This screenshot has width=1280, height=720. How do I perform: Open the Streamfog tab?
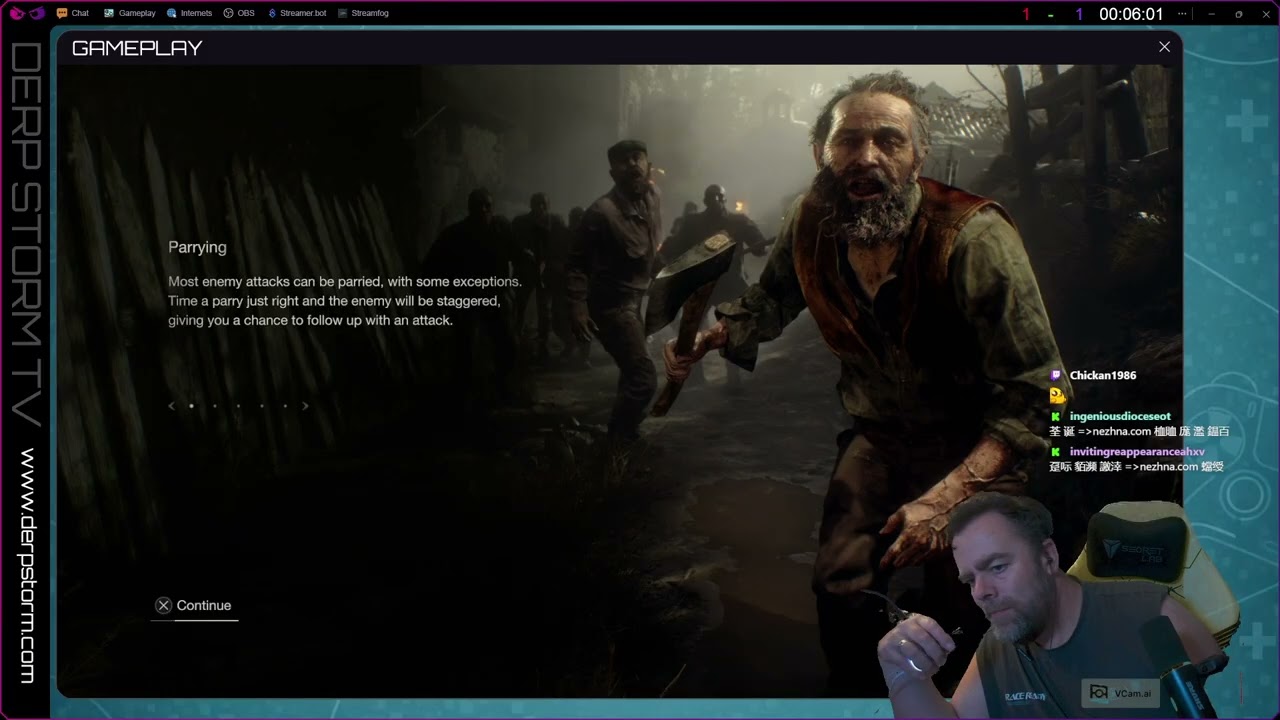[x=363, y=13]
